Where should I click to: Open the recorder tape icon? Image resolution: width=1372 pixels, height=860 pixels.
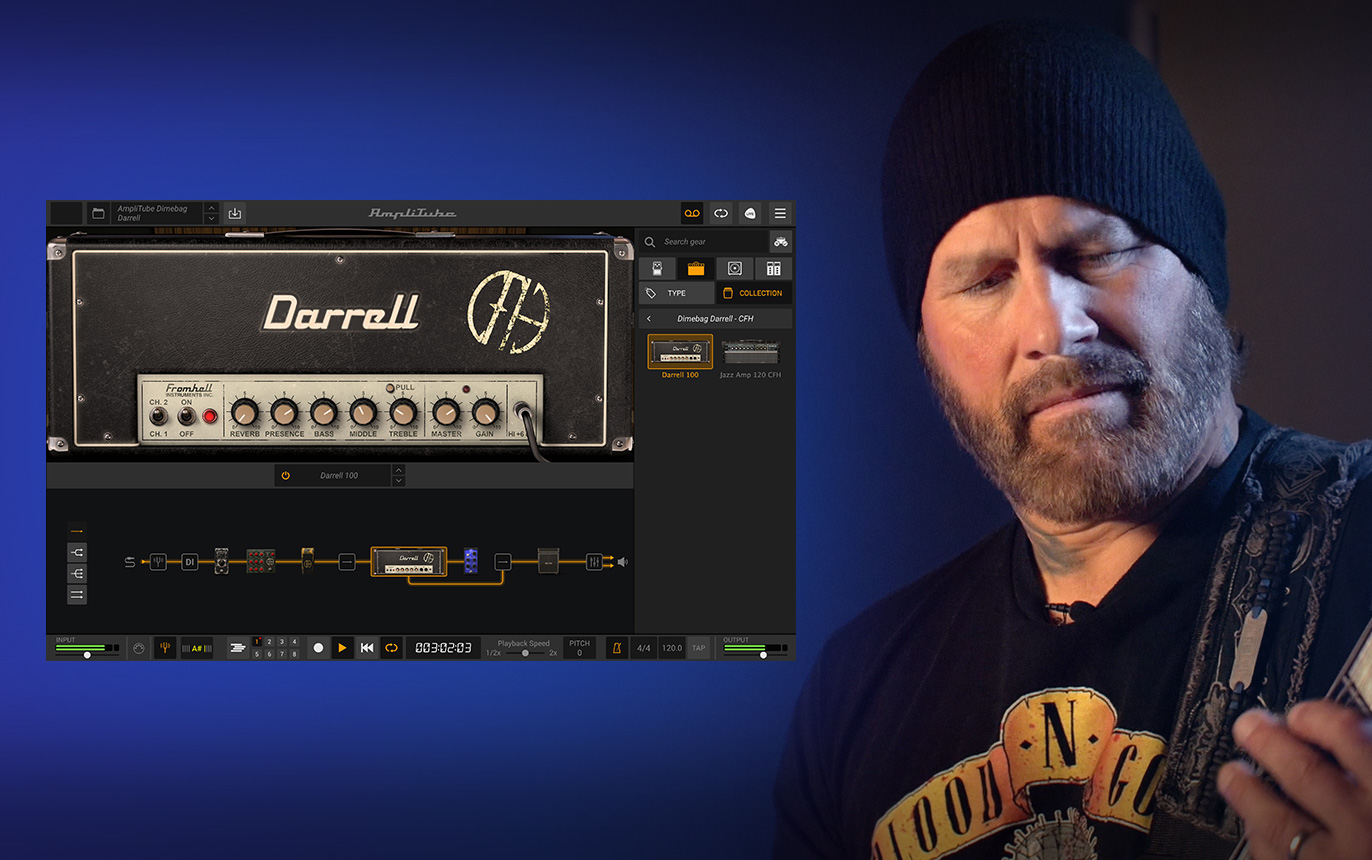pos(692,213)
